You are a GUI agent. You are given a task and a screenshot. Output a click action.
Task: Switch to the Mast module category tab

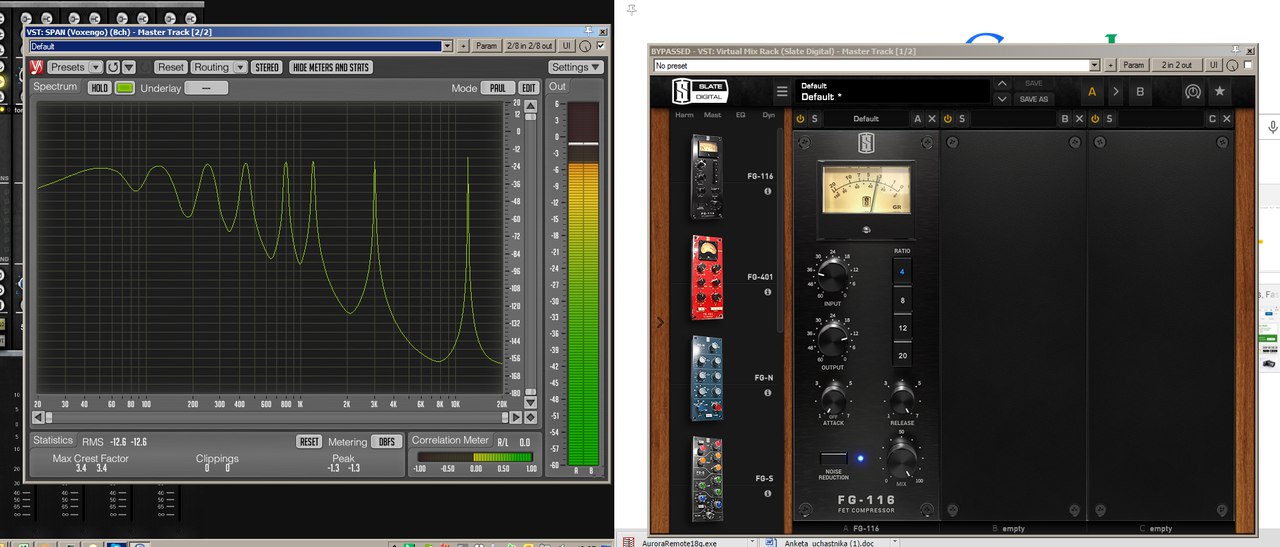[x=712, y=115]
